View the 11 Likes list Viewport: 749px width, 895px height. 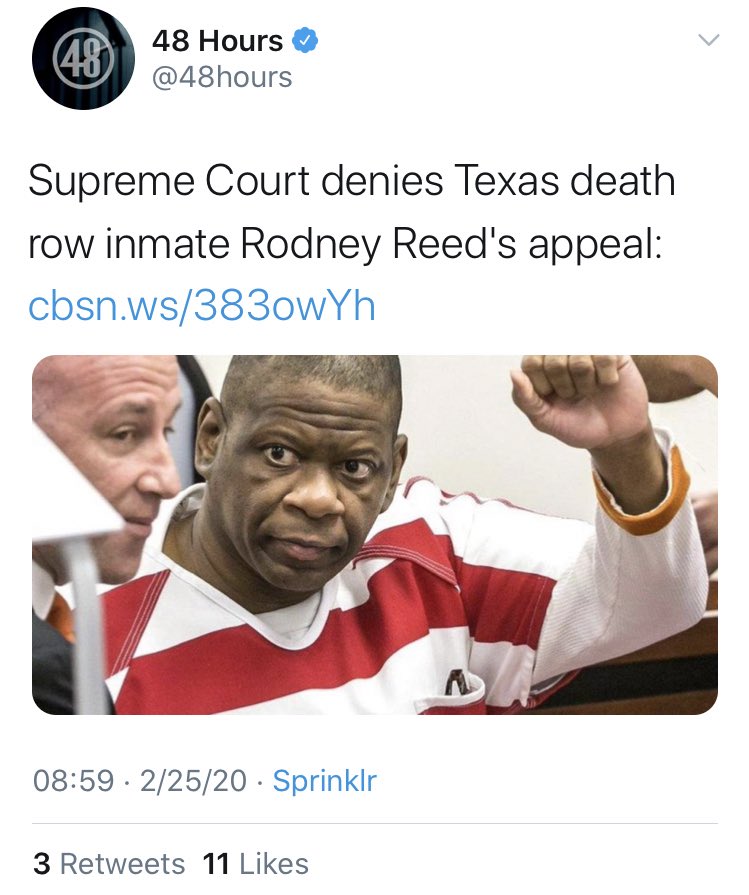click(x=255, y=864)
